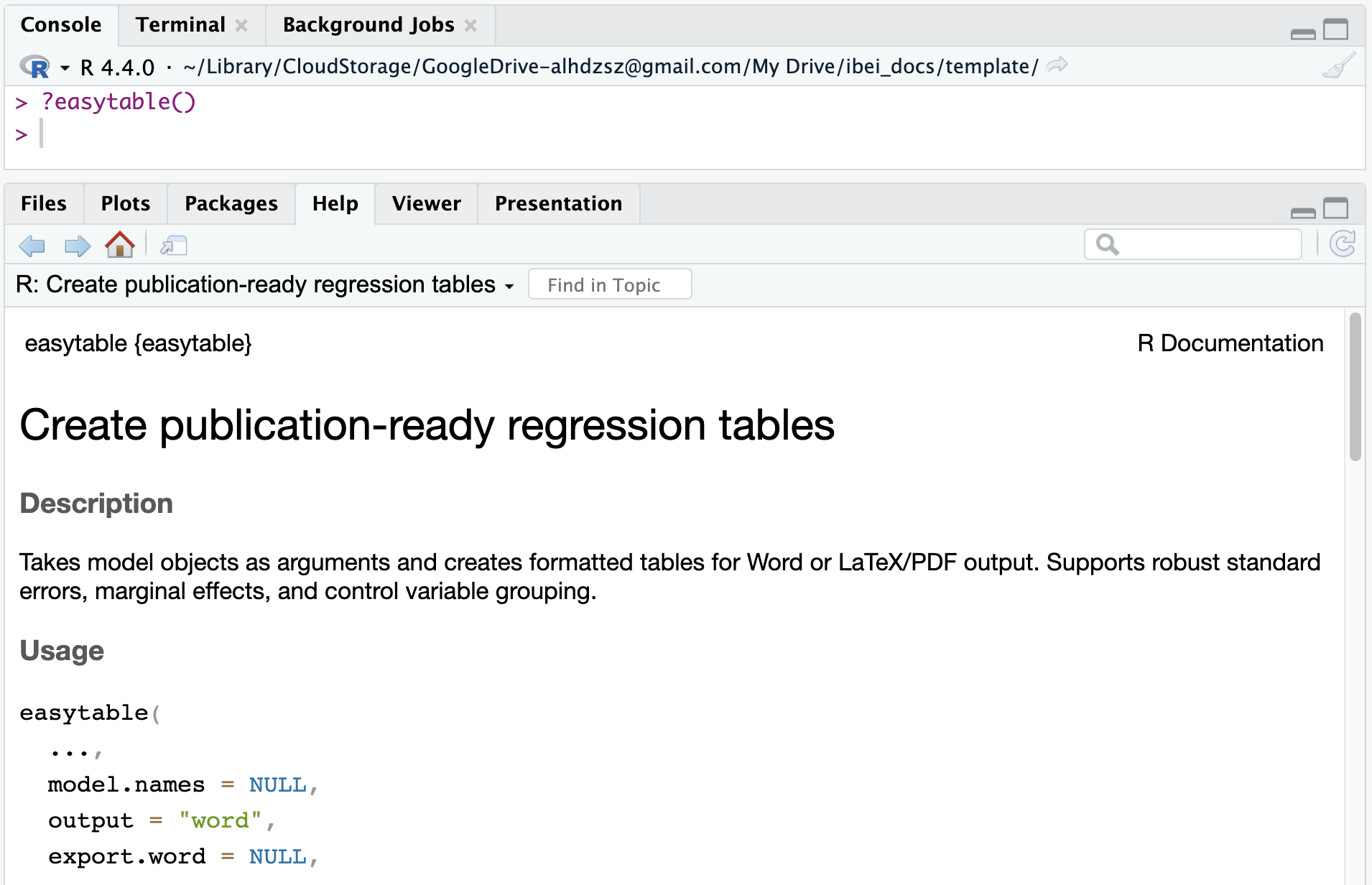Close the Background Jobs tab
Screen dimensions: 1372x885
tap(471, 25)
